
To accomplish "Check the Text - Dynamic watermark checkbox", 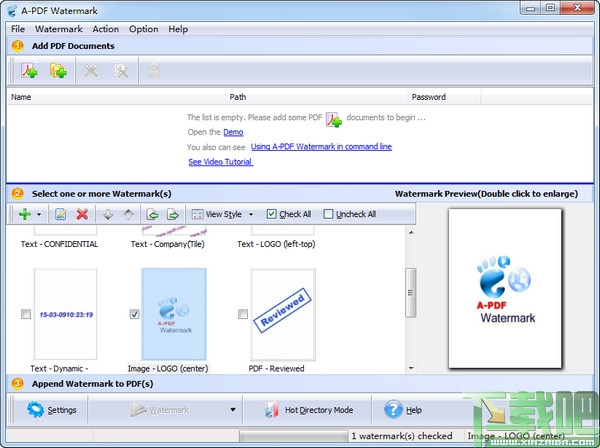I will pyautogui.click(x=26, y=314).
